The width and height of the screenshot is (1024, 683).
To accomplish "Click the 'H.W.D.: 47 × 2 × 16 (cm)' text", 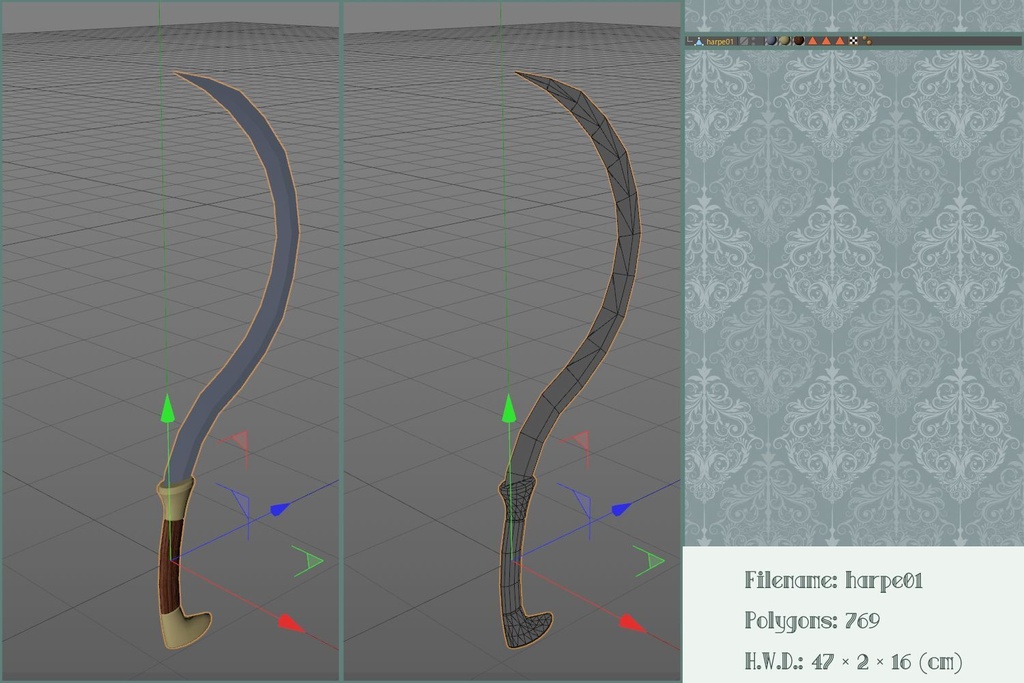I will point(854,661).
